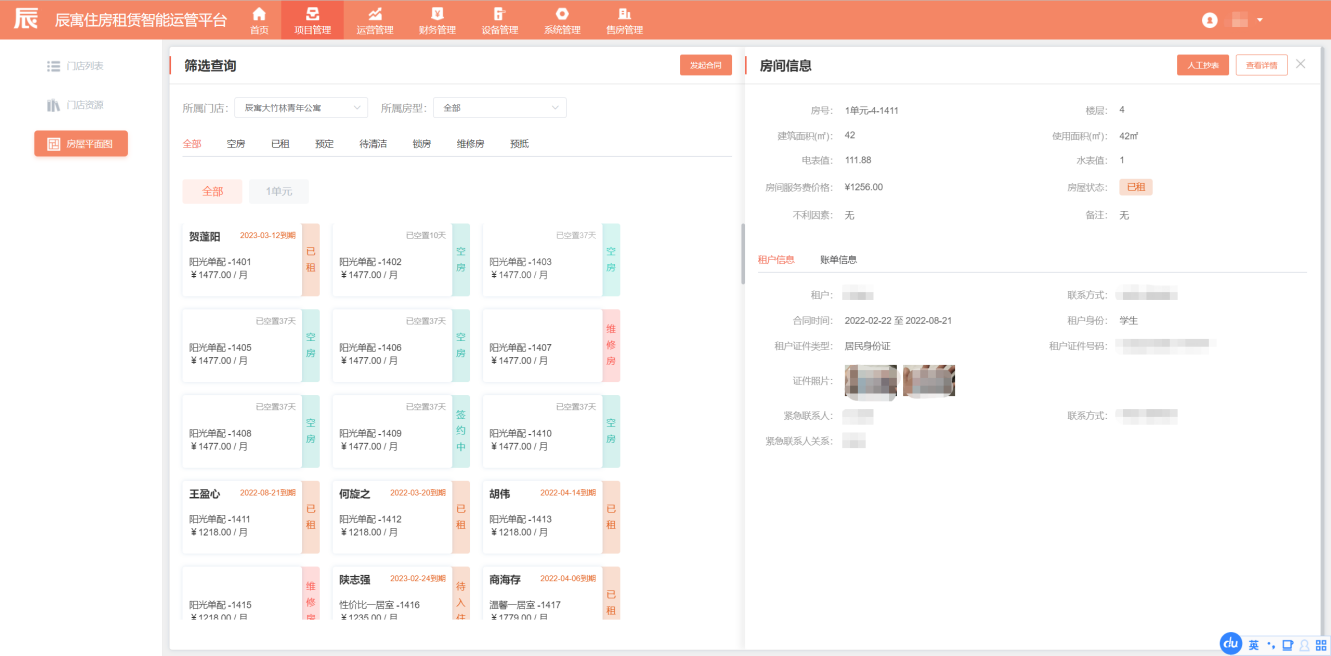Expand the 所属房型 dropdown
1331x656 pixels.
point(501,108)
